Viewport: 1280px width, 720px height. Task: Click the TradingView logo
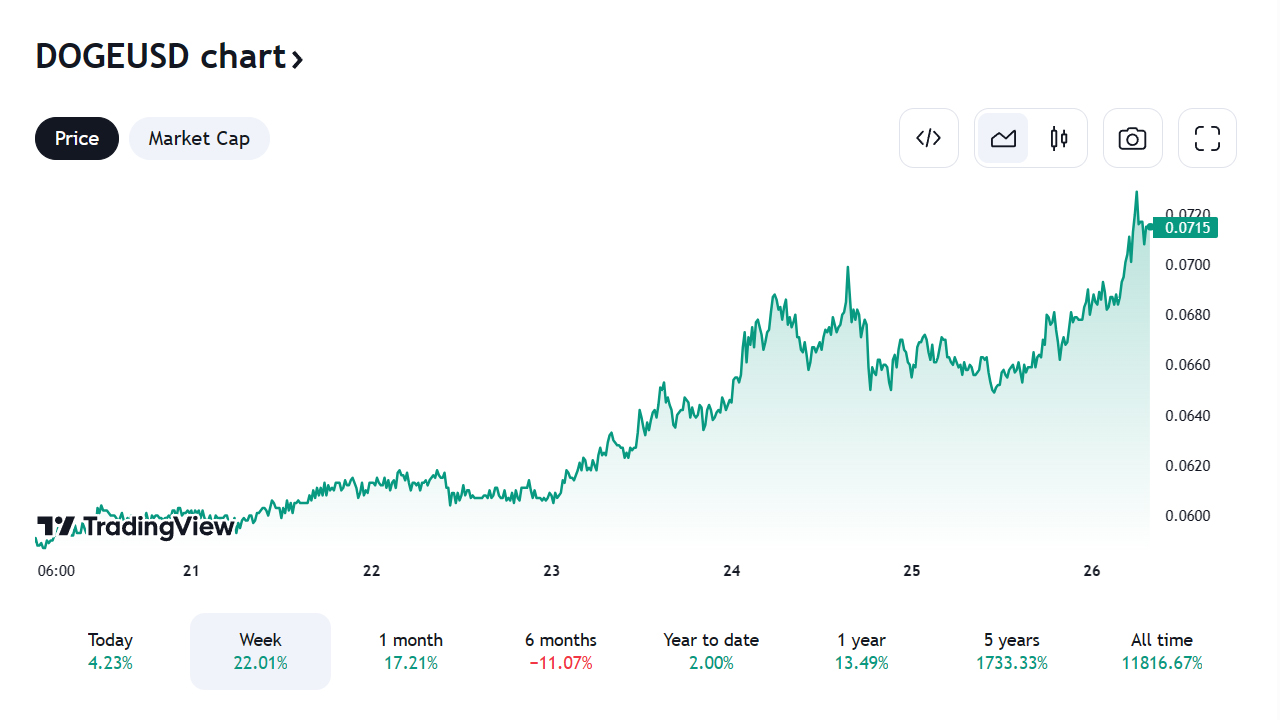click(136, 526)
